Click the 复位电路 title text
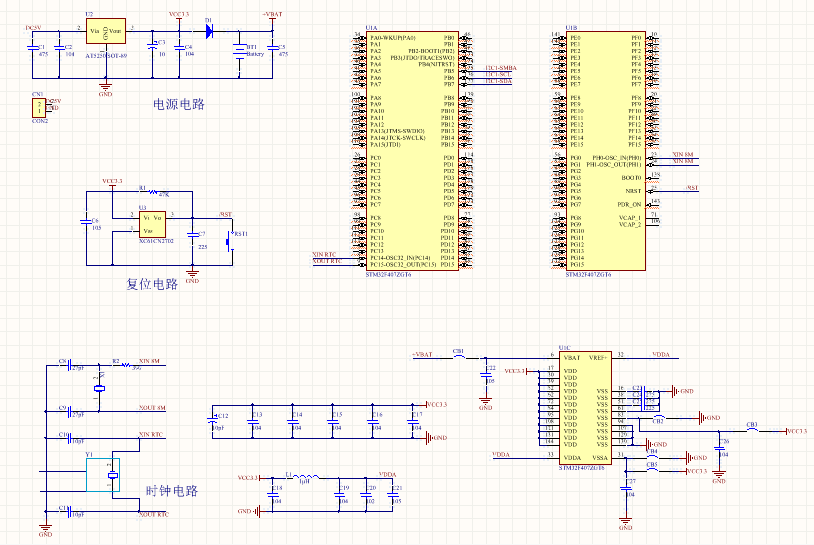This screenshot has width=814, height=545. (151, 284)
